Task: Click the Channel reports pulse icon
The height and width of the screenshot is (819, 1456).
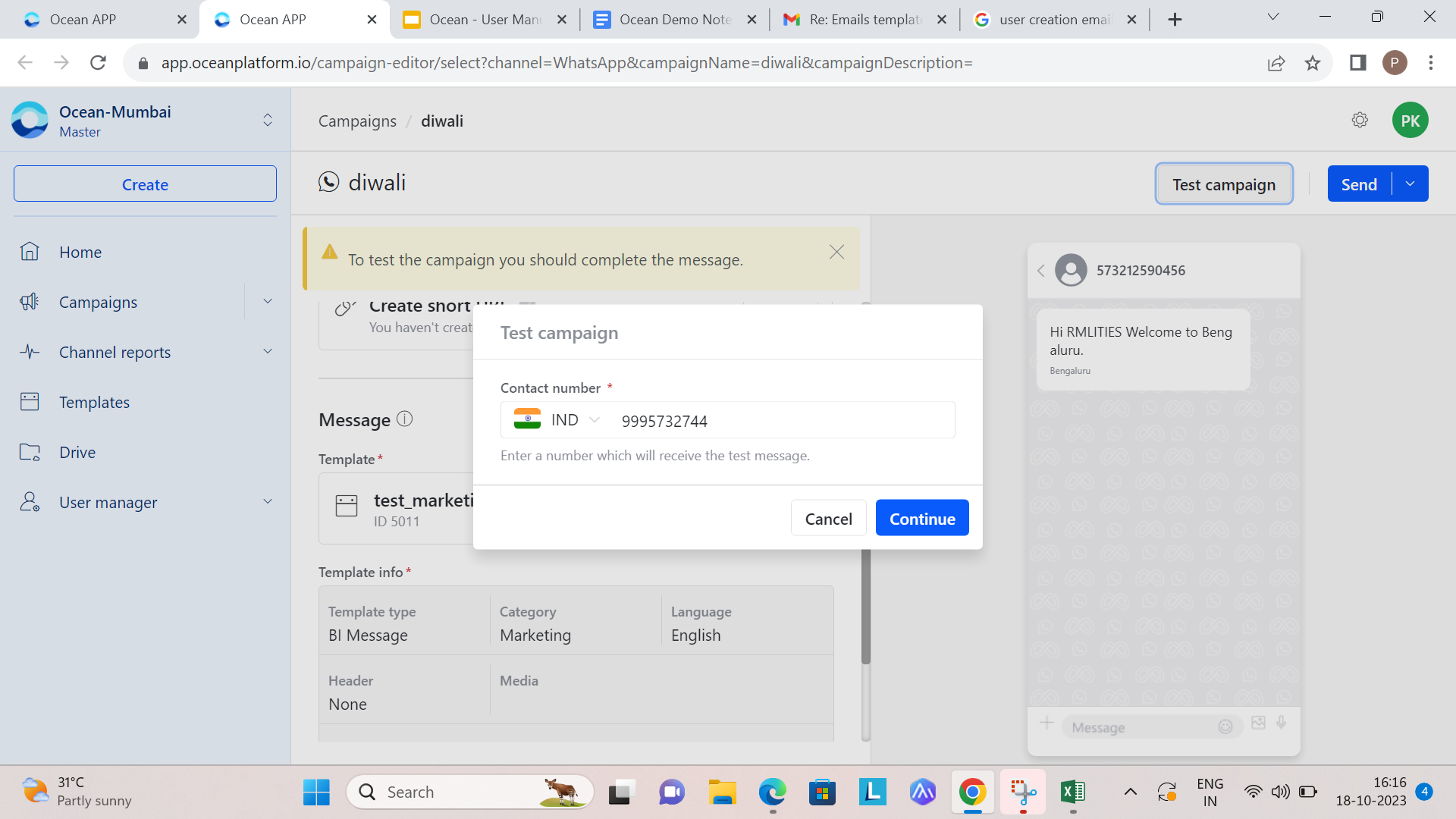Action: coord(30,352)
